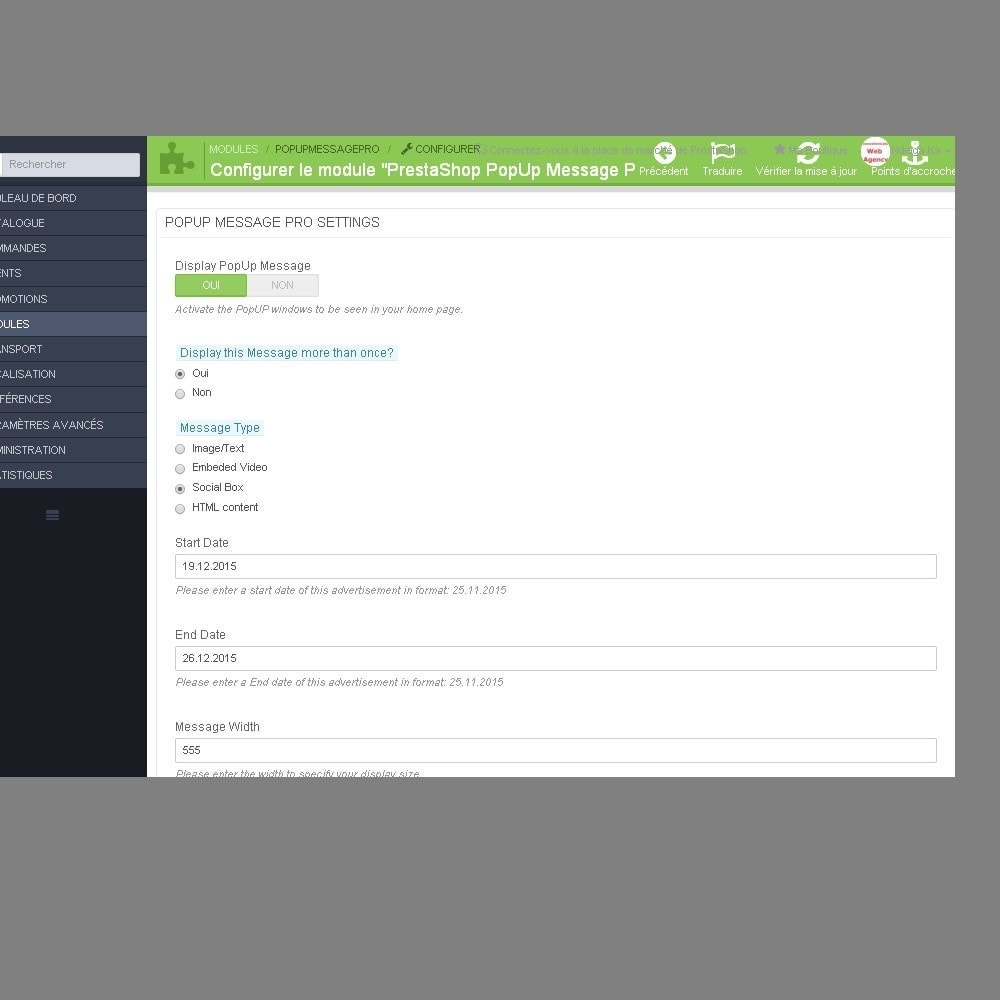Click the 'Activate the PopUP windows' help text

point(319,309)
